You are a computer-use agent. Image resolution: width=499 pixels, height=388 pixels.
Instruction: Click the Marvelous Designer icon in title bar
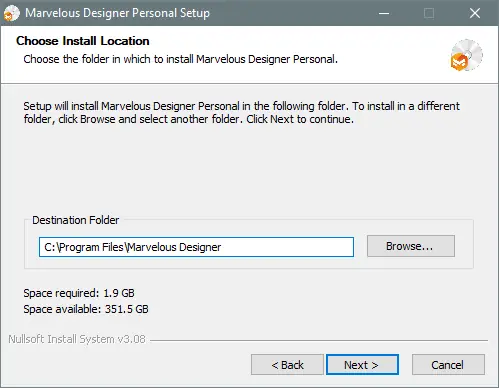12,14
